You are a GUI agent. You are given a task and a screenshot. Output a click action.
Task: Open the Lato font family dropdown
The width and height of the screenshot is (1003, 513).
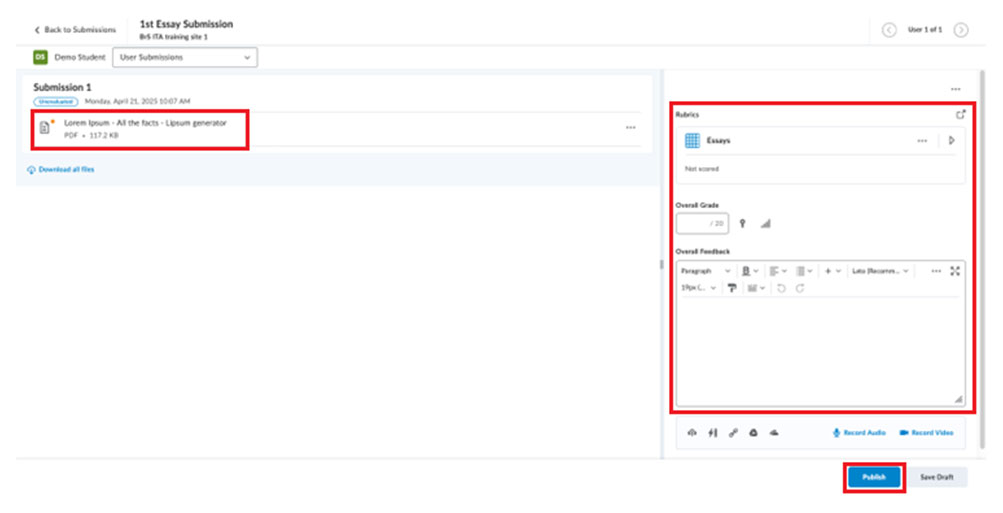[880, 271]
